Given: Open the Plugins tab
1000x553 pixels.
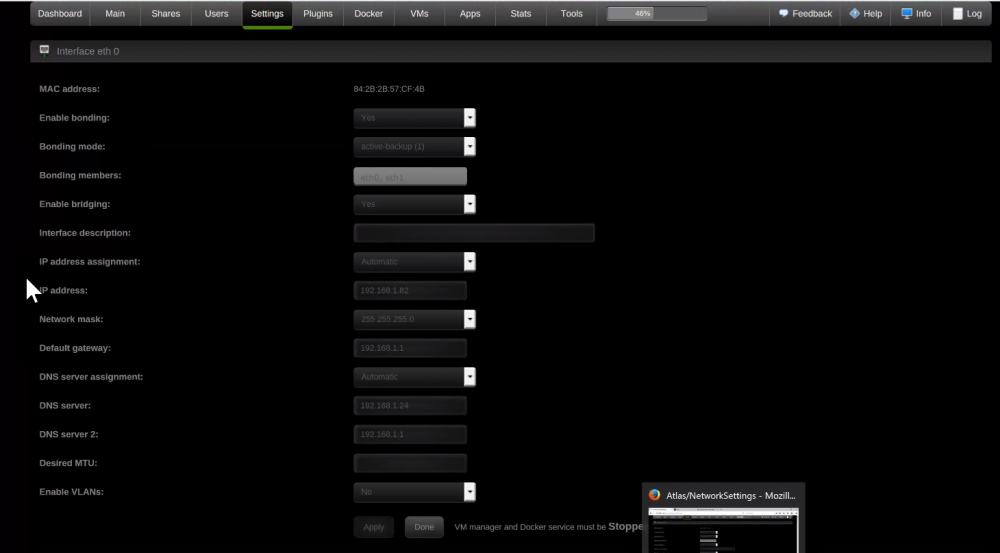Looking at the screenshot, I should (x=318, y=13).
